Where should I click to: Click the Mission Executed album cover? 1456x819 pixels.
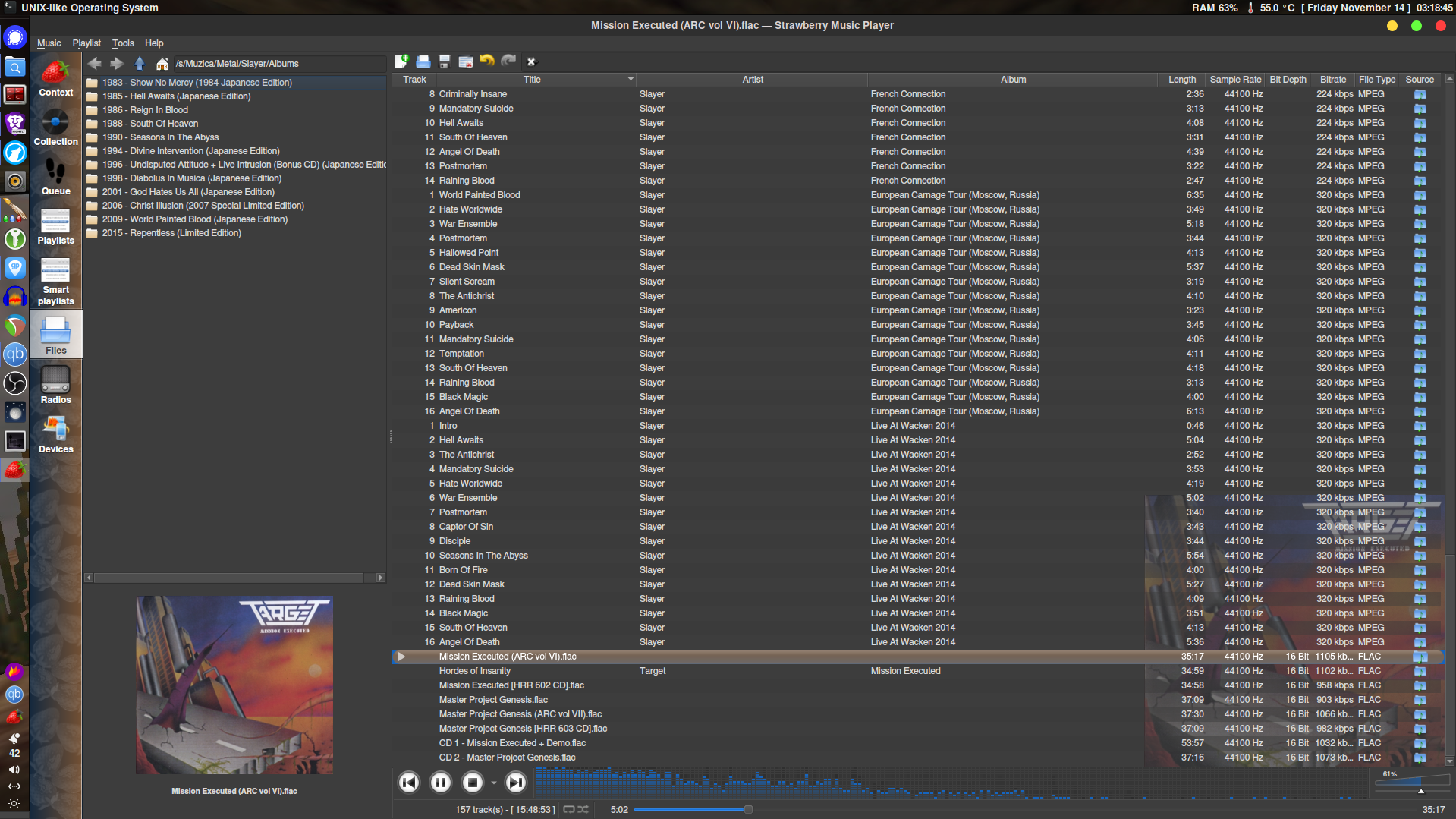coord(234,685)
